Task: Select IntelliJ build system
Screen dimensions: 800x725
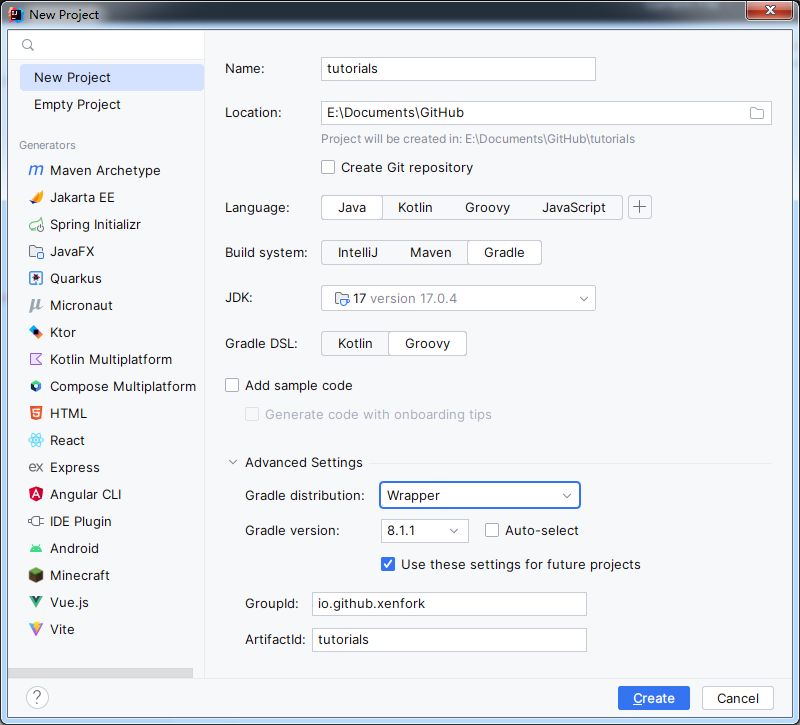Action: click(358, 253)
